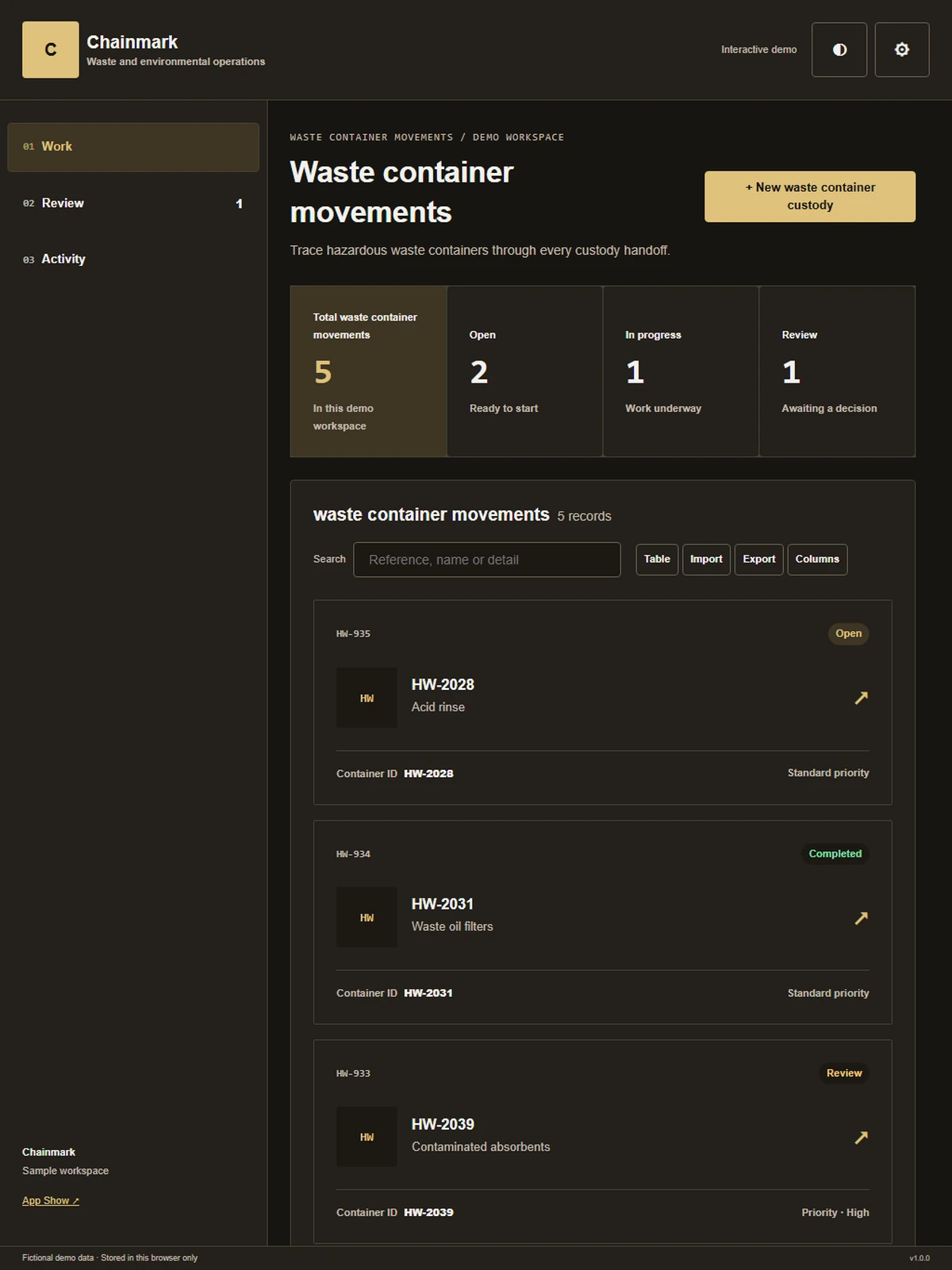952x1270 pixels.
Task: Click Standard priority label on HW-2028 card
Action: tap(828, 773)
